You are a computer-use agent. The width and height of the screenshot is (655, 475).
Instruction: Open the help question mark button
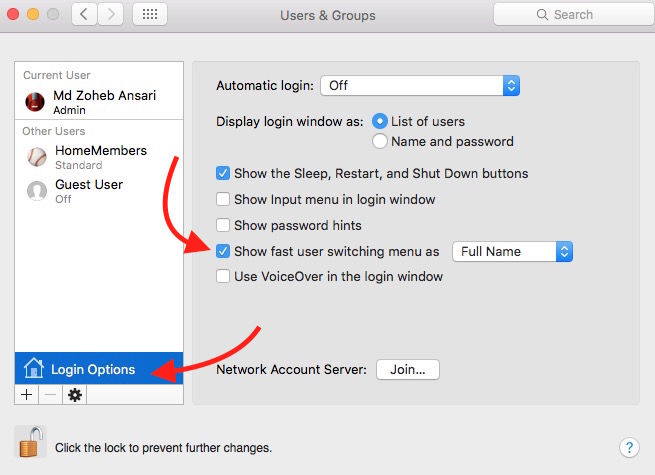point(629,447)
